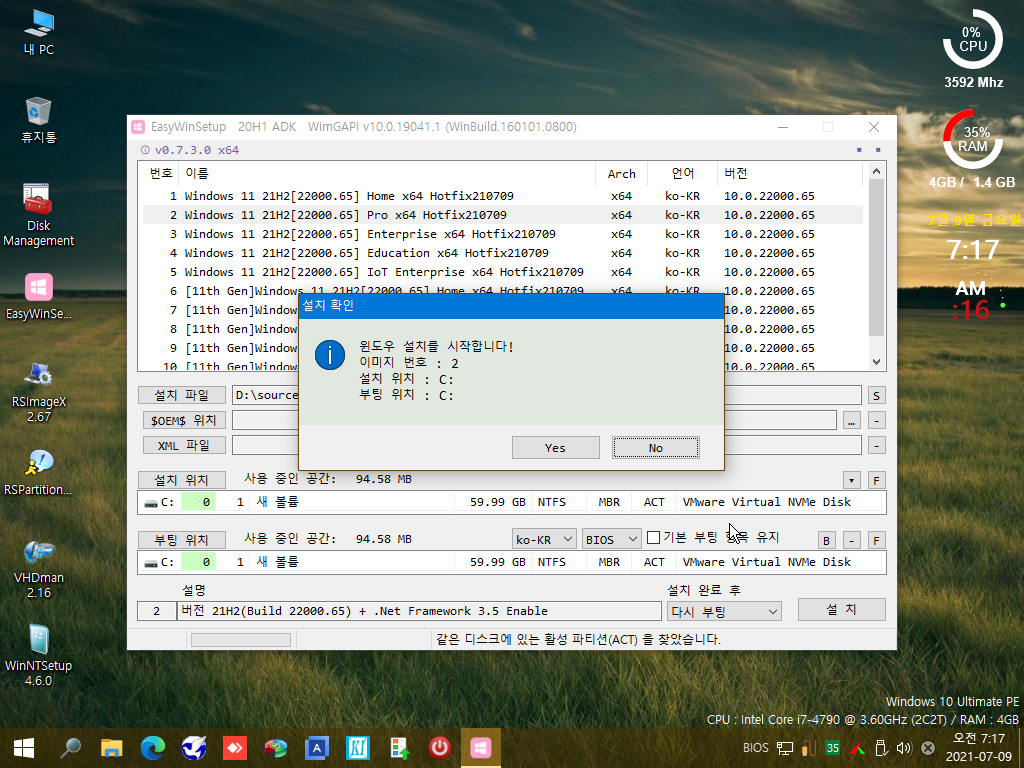The image size is (1024, 768).
Task: Click the F button on install location row
Action: point(876,481)
